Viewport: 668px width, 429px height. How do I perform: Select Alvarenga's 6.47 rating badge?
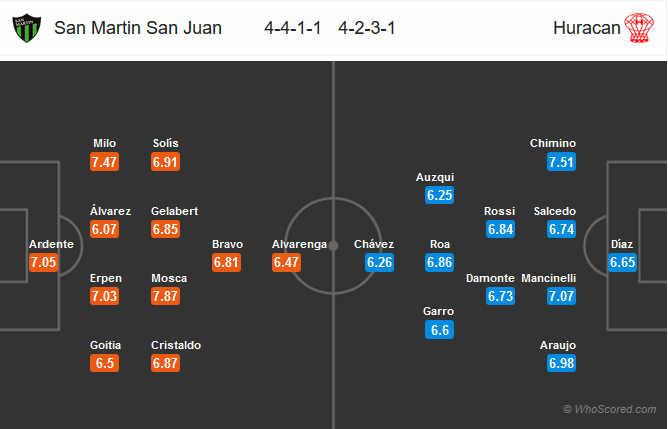pos(287,262)
